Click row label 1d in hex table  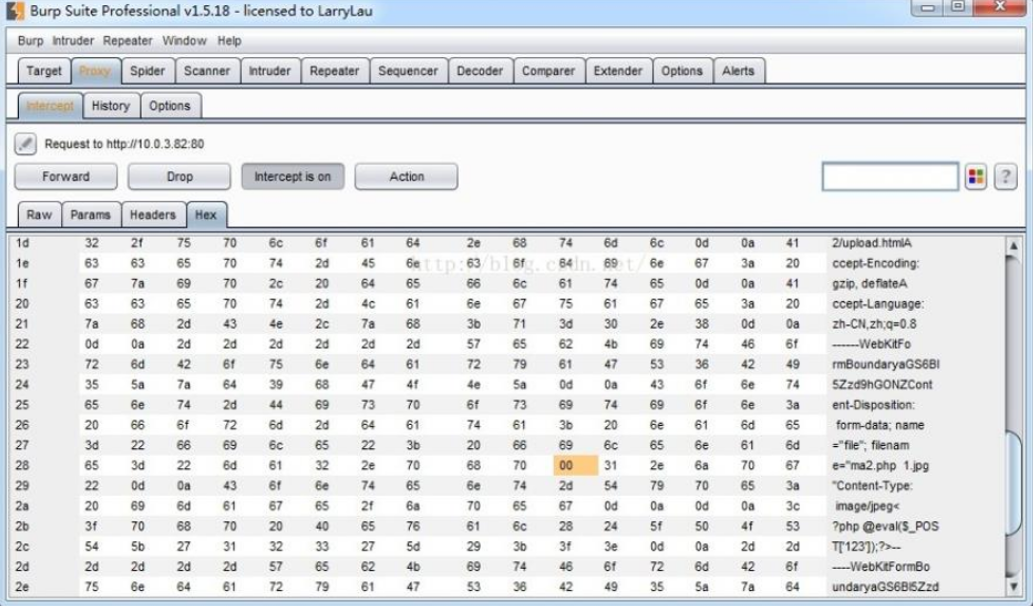point(22,243)
